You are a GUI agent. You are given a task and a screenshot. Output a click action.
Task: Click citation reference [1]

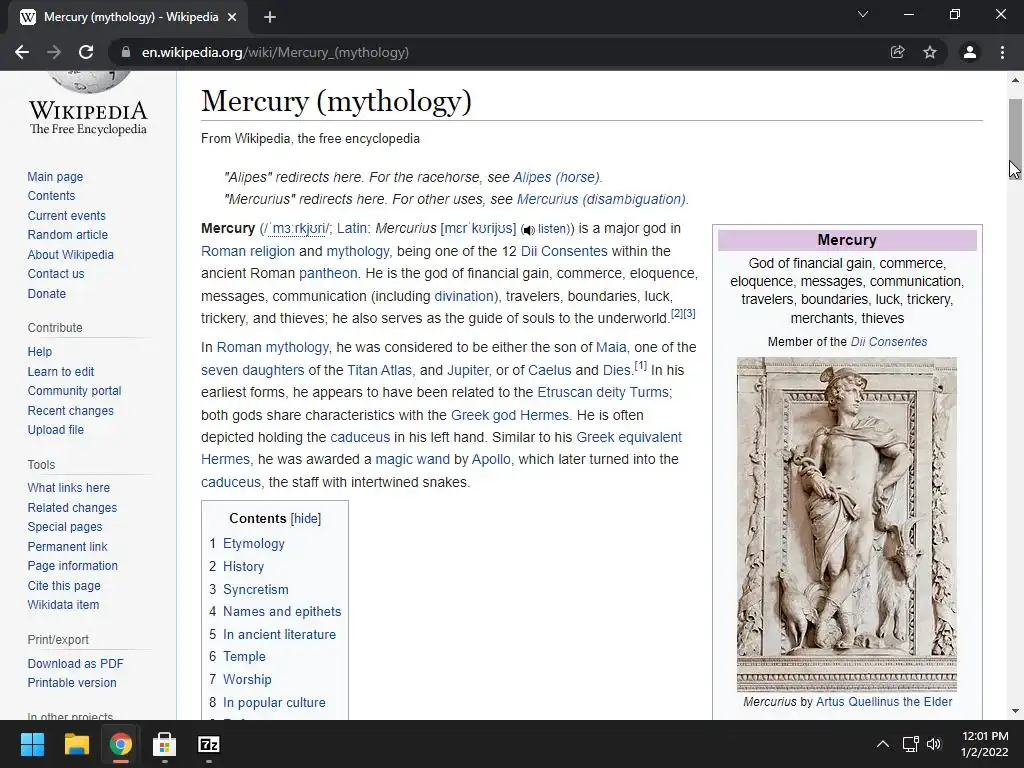641,366
